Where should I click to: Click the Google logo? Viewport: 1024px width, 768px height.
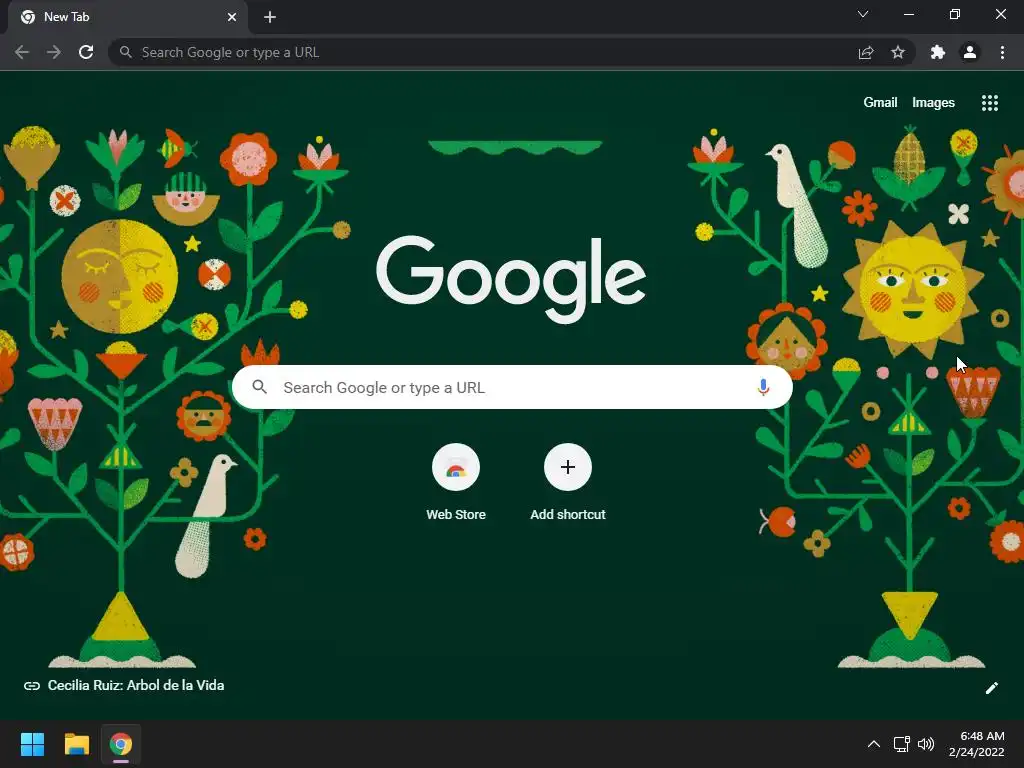click(x=511, y=278)
